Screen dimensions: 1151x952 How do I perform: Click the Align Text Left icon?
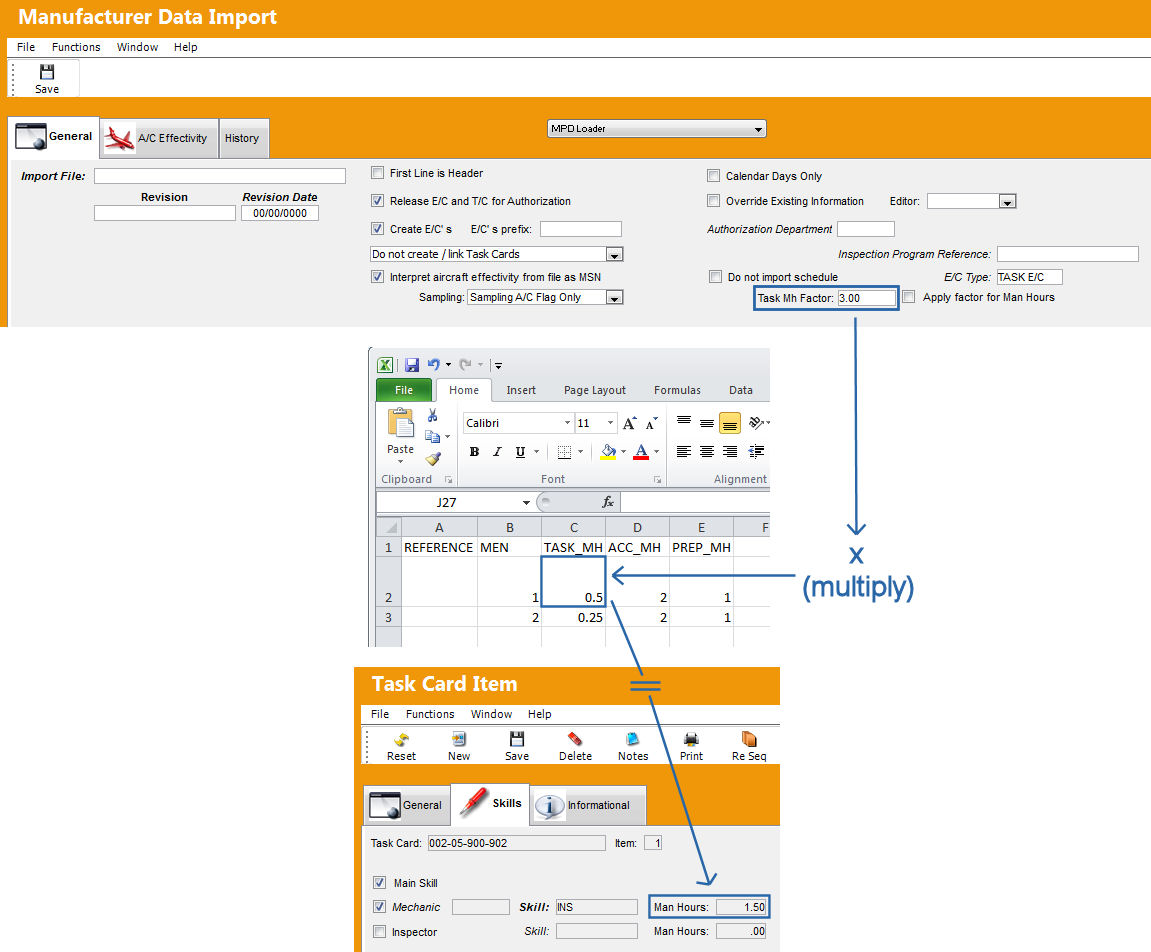[683, 451]
